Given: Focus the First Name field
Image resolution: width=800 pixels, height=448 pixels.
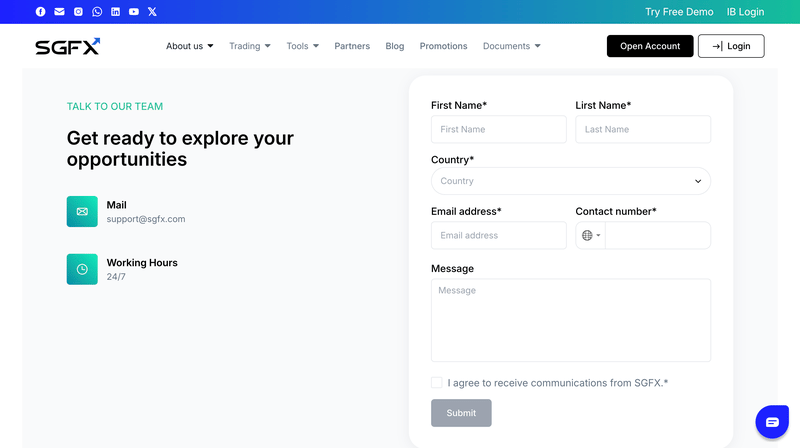Looking at the screenshot, I should point(498,129).
